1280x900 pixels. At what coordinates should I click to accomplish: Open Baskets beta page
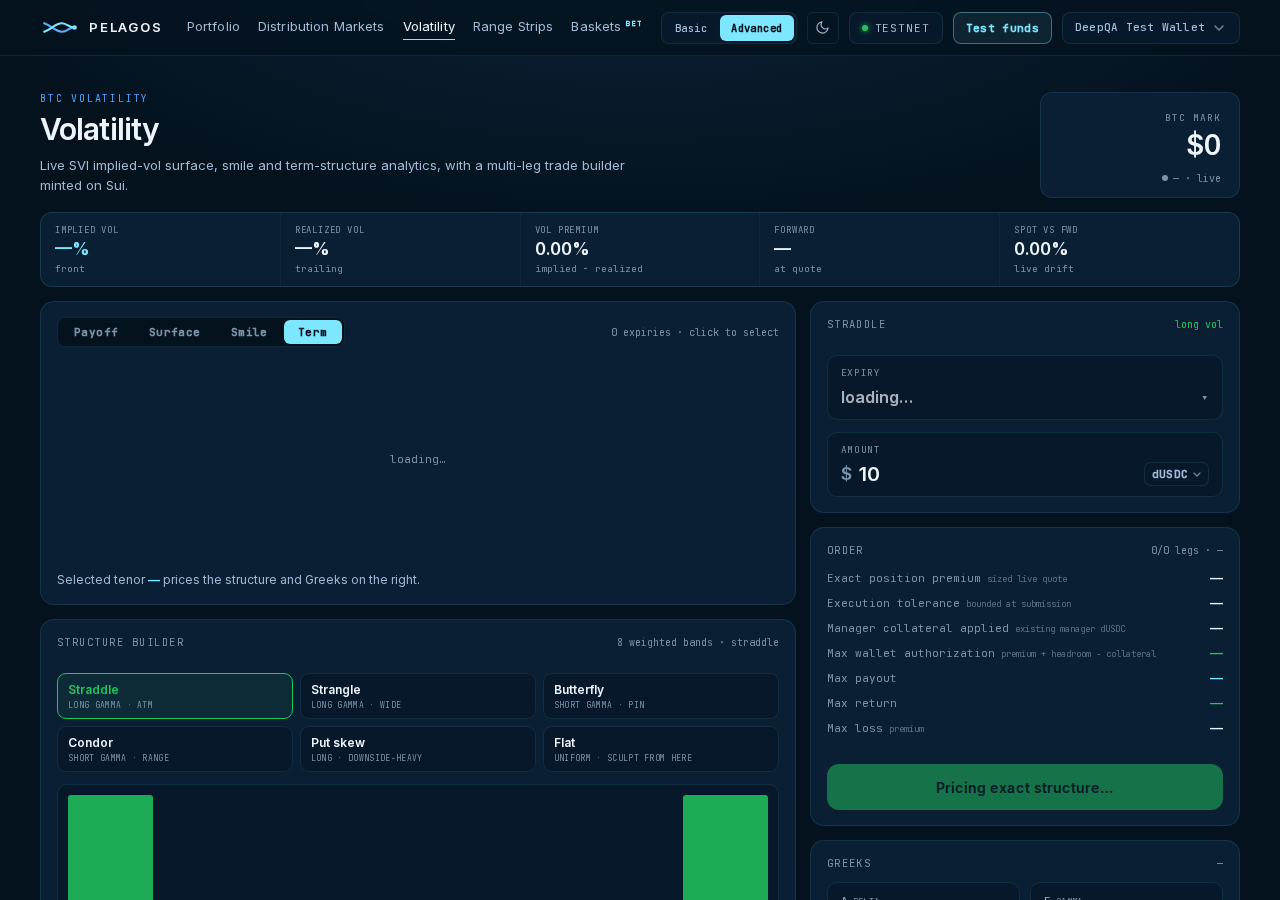[606, 27]
